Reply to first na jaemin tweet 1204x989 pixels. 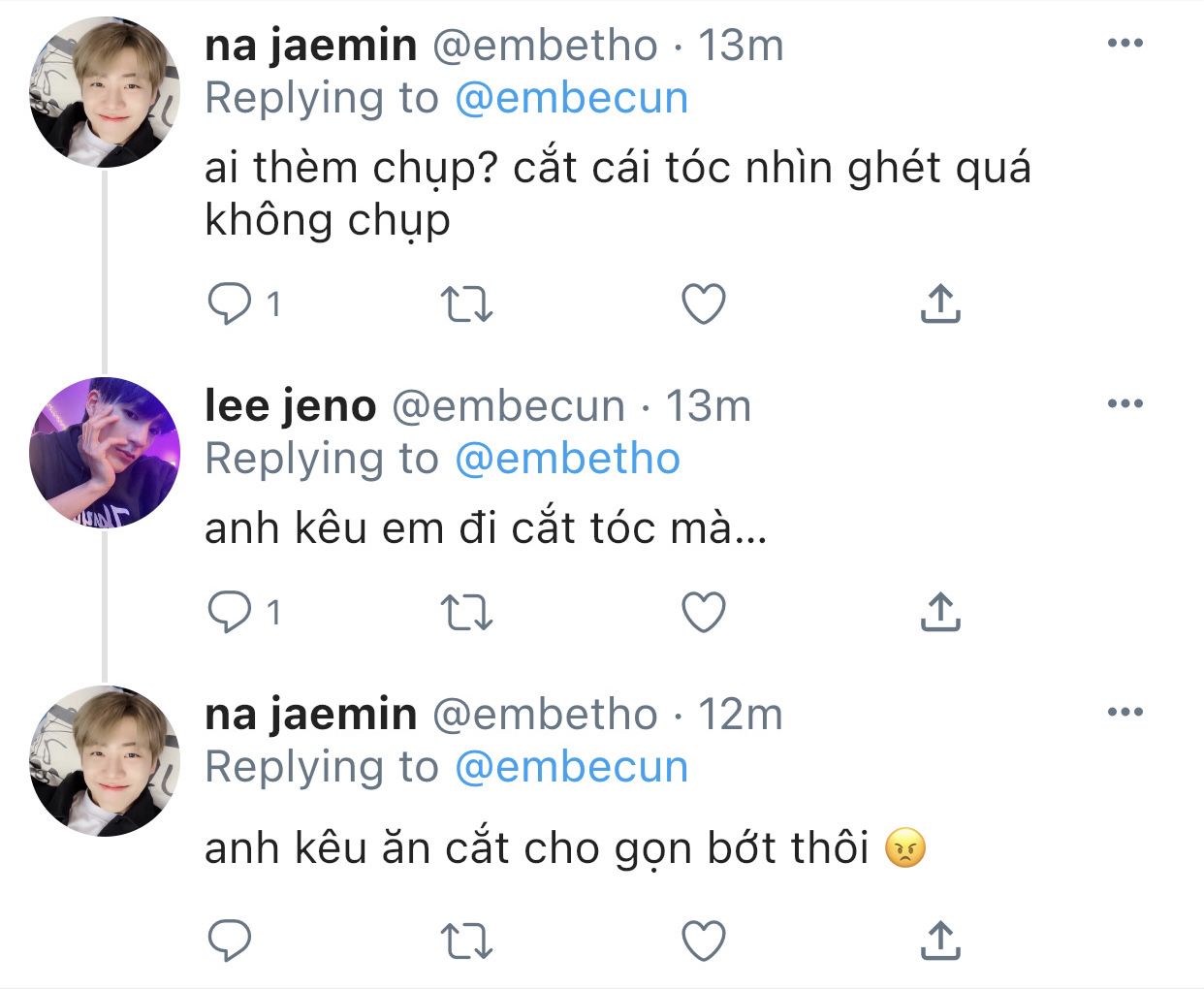point(230,304)
